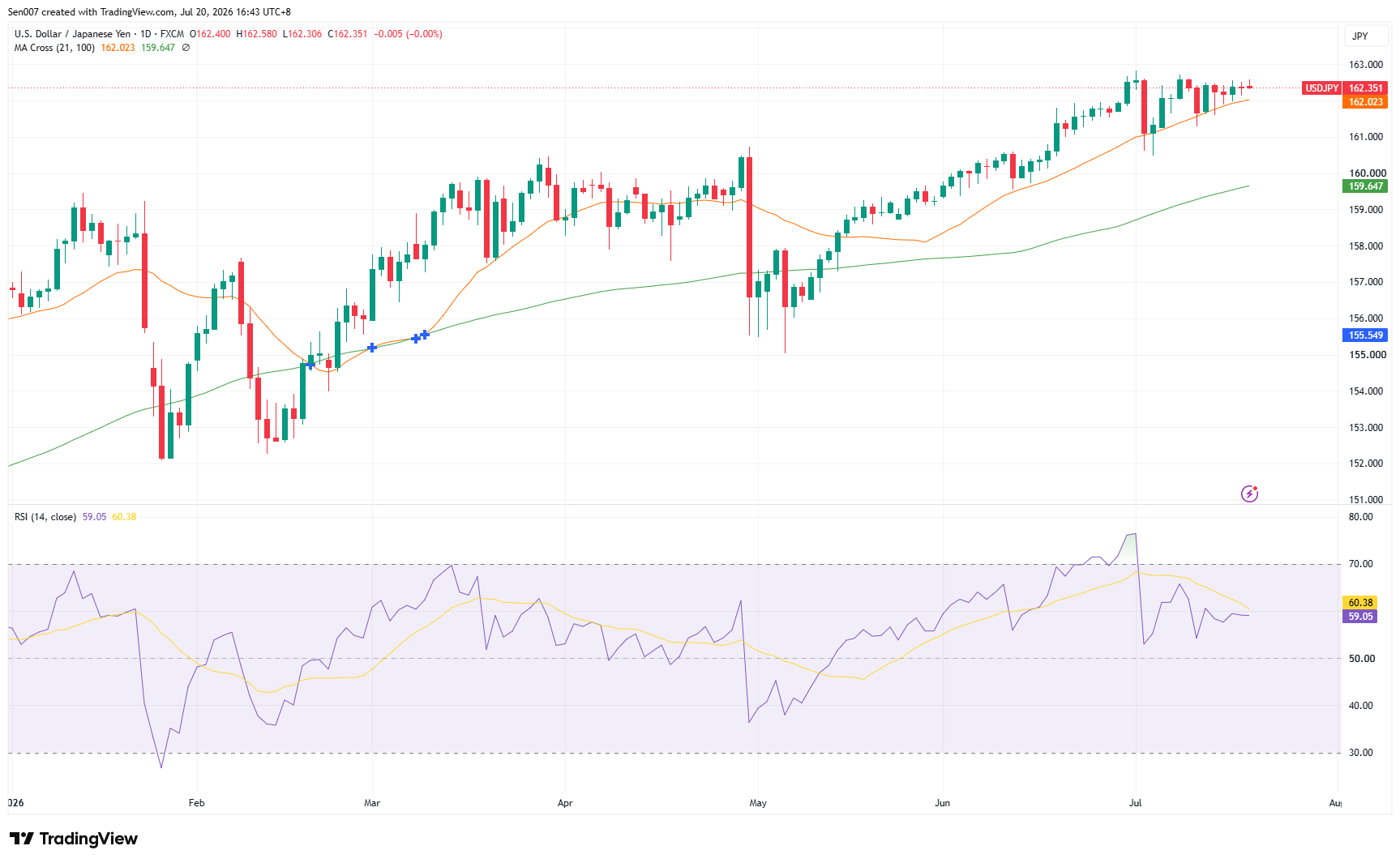Click the RSI 70.00 scale label
1400x863 pixels.
tap(1361, 564)
